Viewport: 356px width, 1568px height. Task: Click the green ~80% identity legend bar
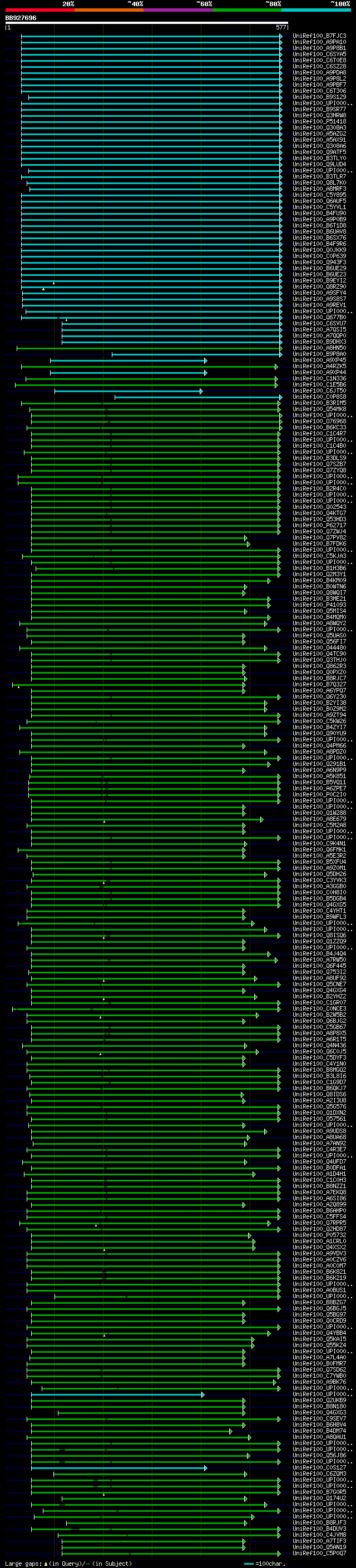[247, 10]
